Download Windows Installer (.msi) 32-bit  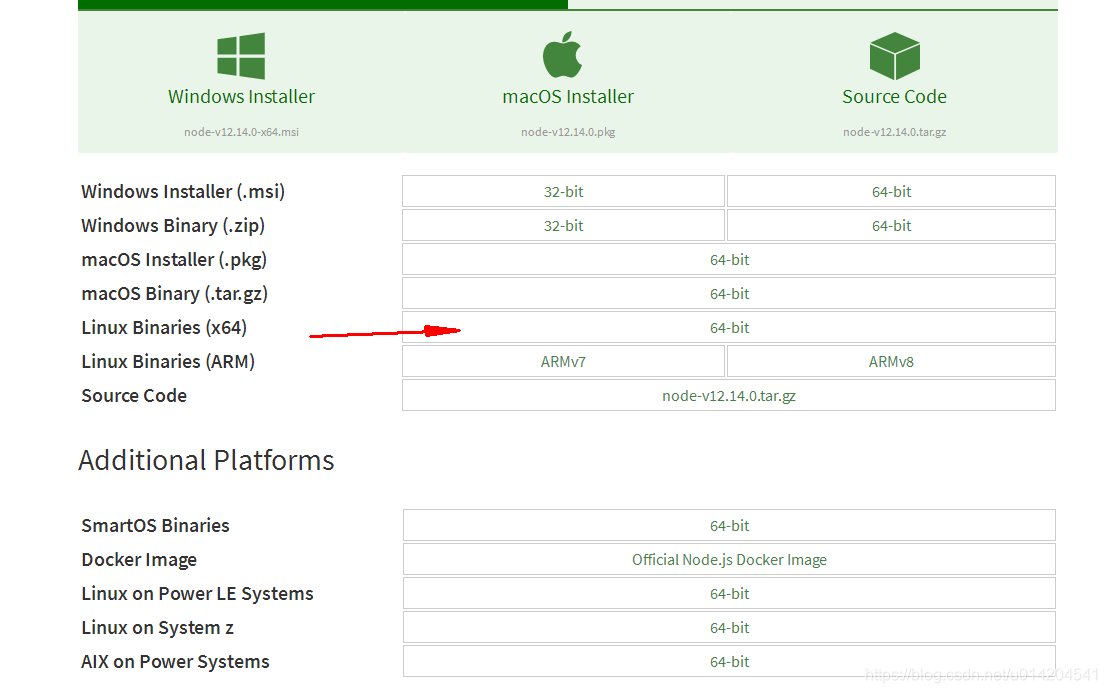[x=563, y=191]
